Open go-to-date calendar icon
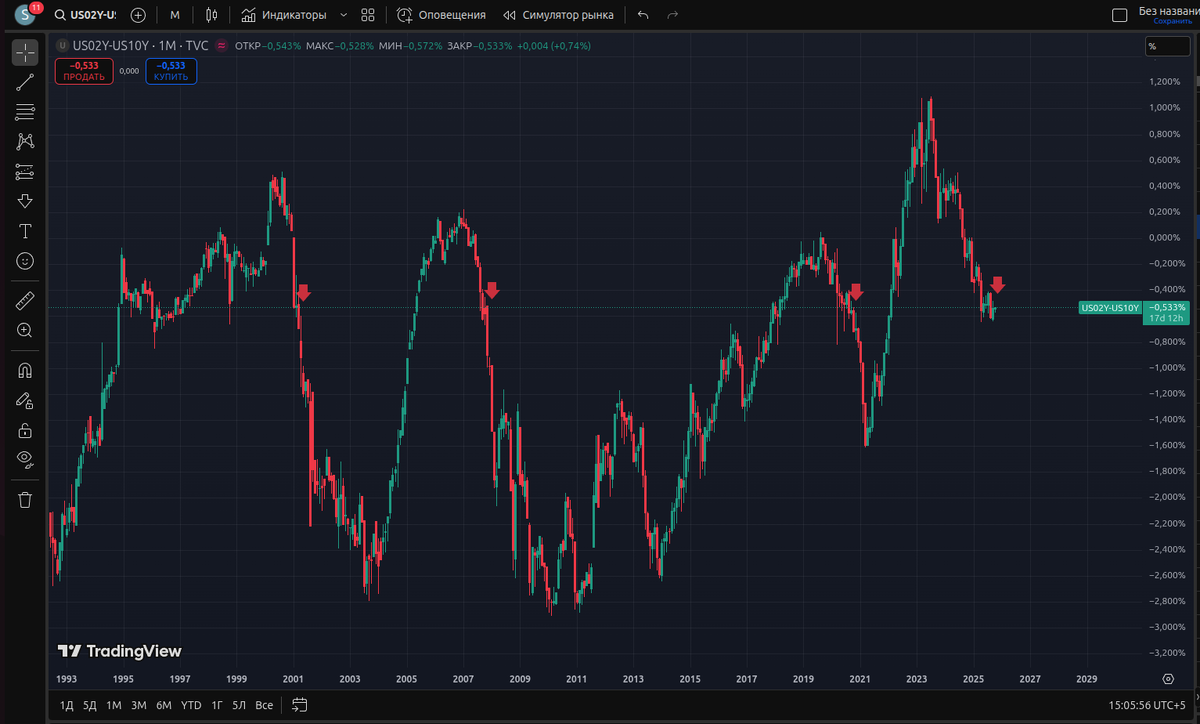 point(299,705)
